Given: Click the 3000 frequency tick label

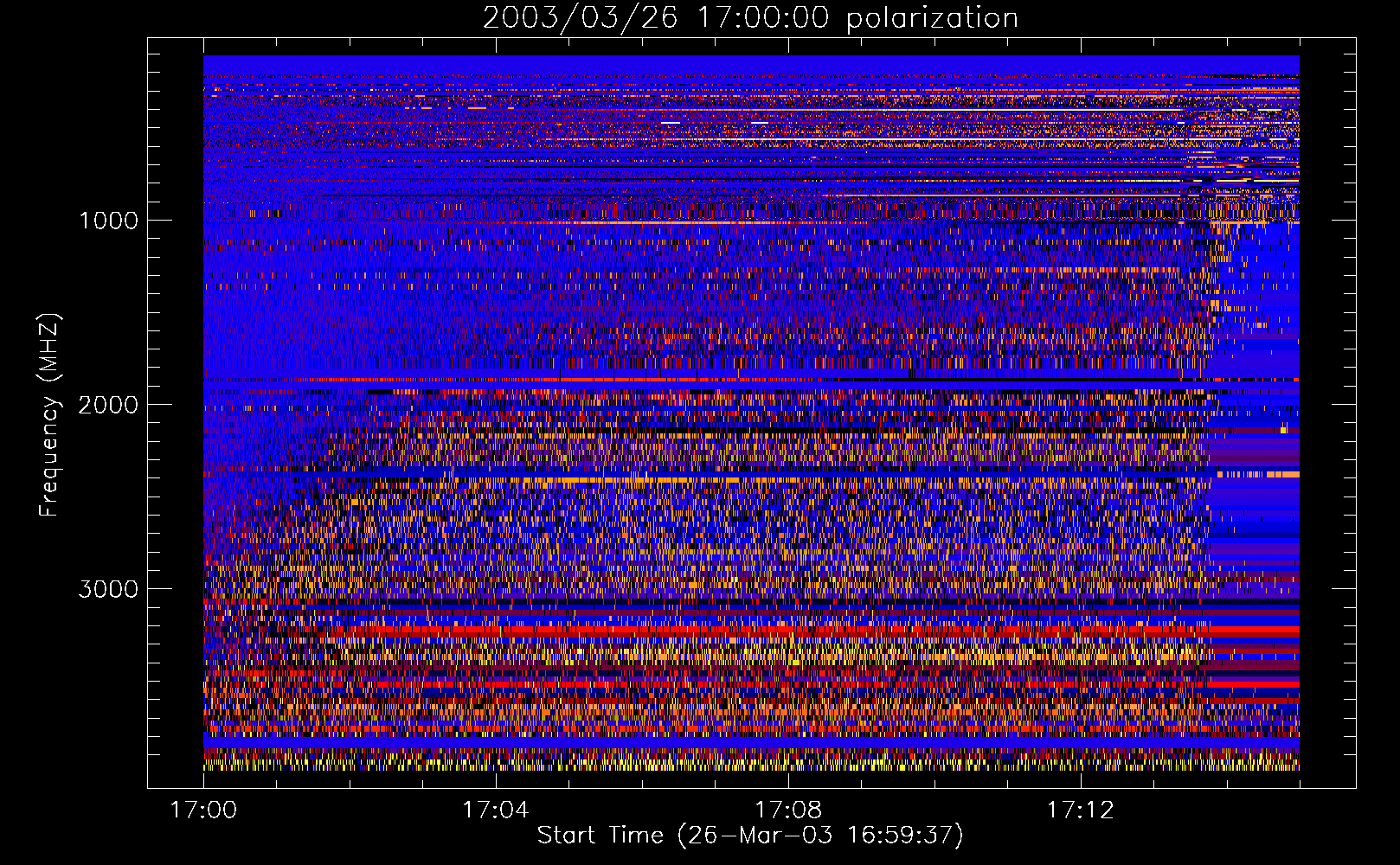Looking at the screenshot, I should pyautogui.click(x=108, y=589).
